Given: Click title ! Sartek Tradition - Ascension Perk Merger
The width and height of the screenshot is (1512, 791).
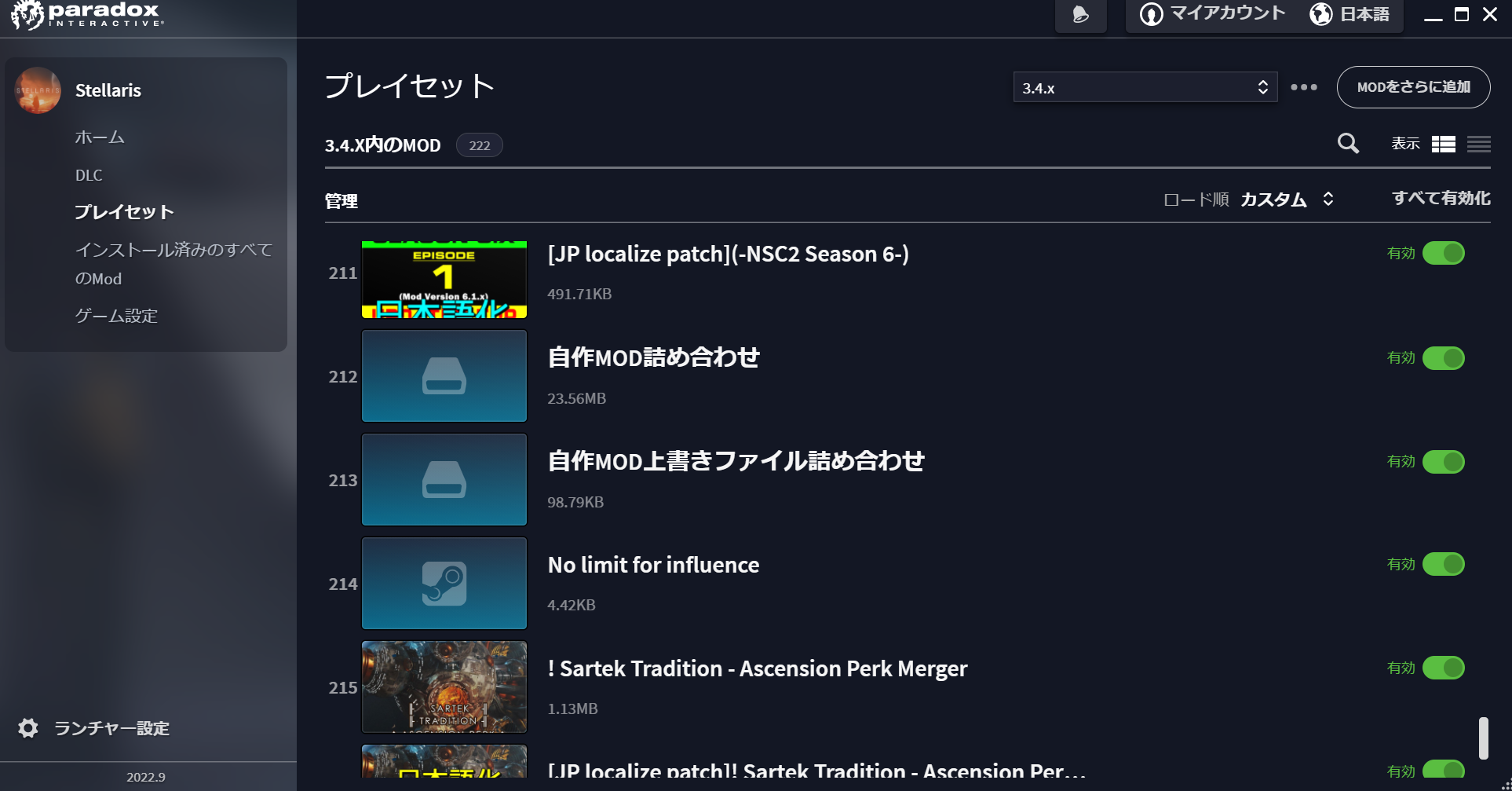Looking at the screenshot, I should click(758, 668).
